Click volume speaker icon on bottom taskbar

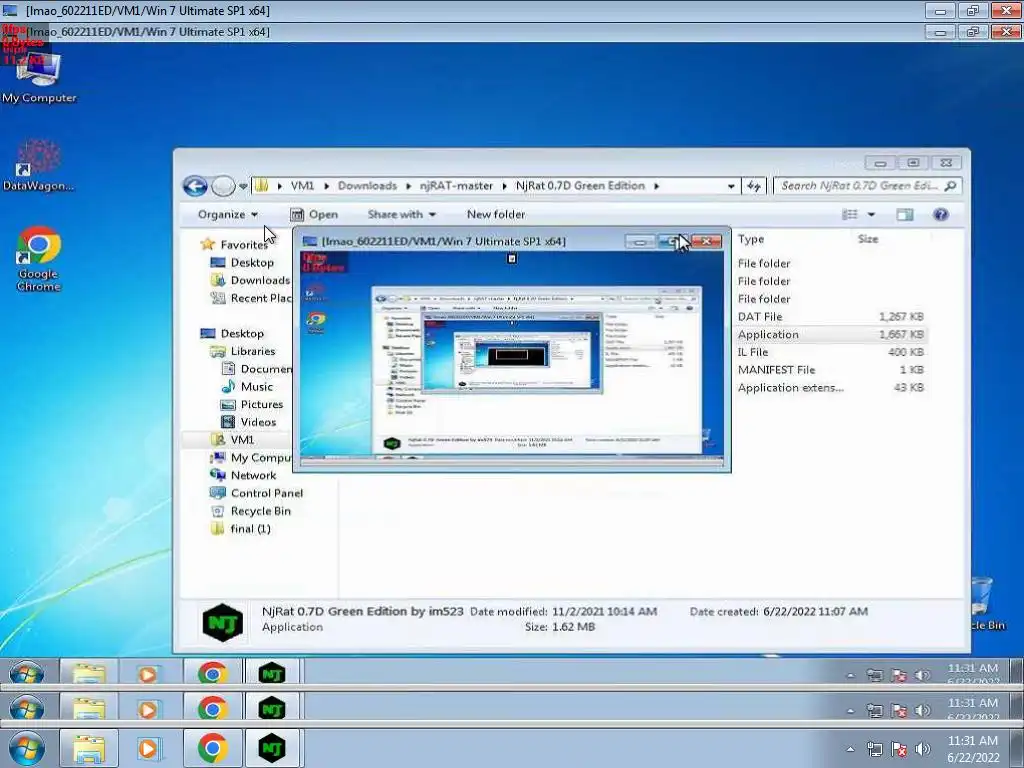[922, 750]
